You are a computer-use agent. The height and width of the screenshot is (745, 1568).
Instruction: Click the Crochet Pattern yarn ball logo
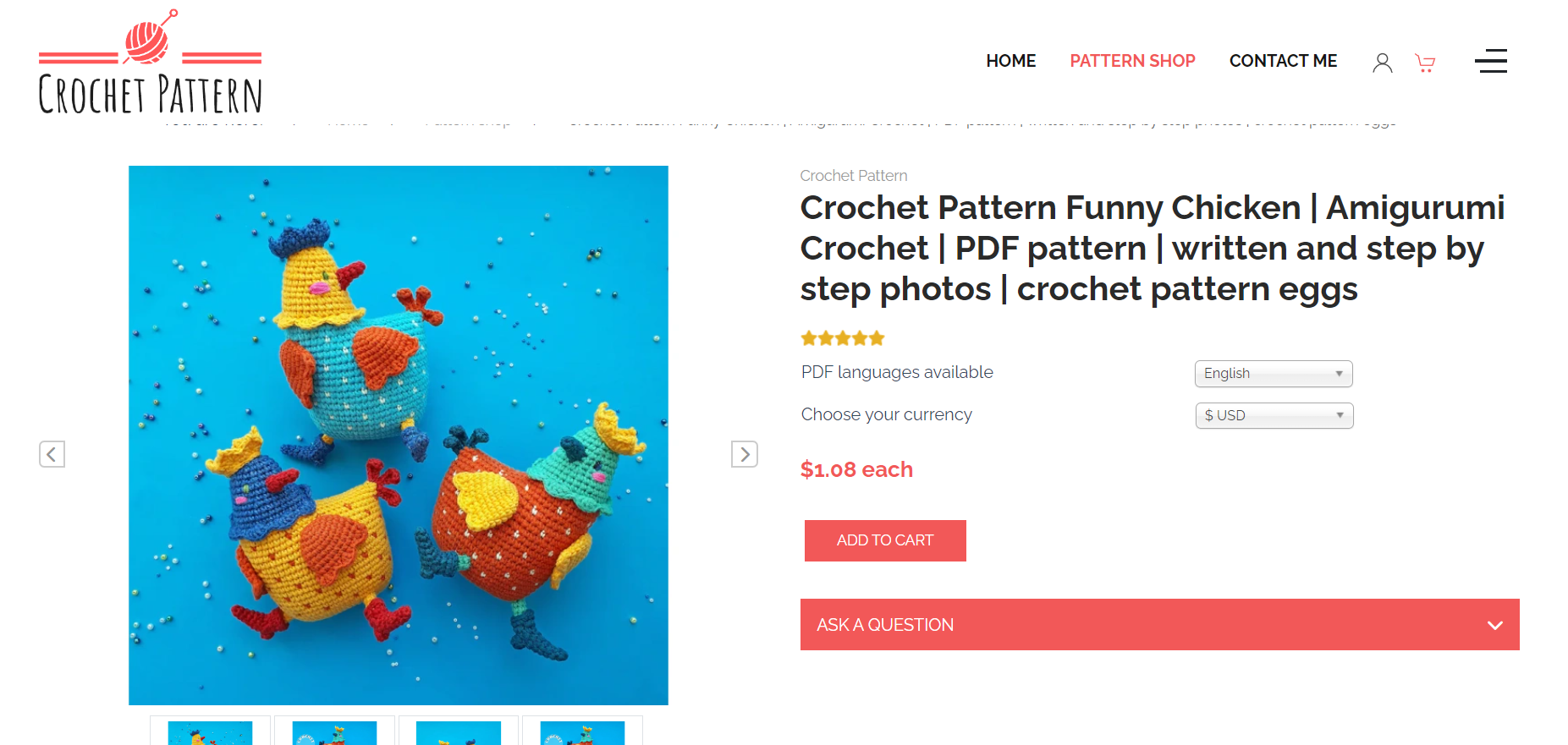[150, 63]
